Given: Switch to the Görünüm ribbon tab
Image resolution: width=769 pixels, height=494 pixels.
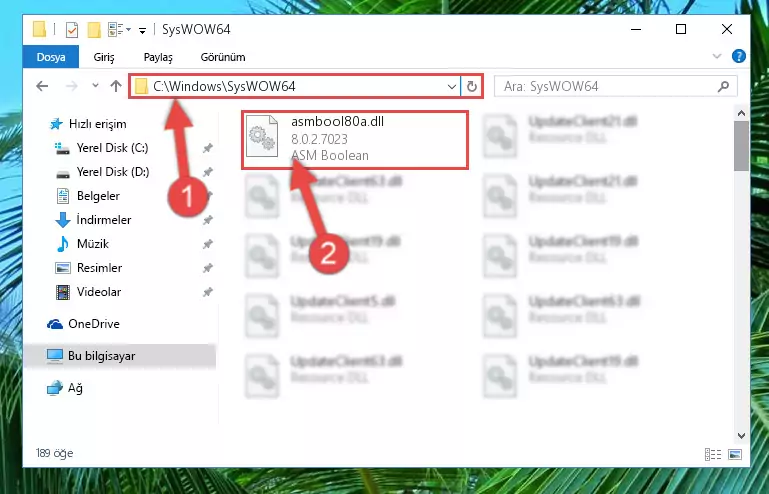Looking at the screenshot, I should point(223,57).
